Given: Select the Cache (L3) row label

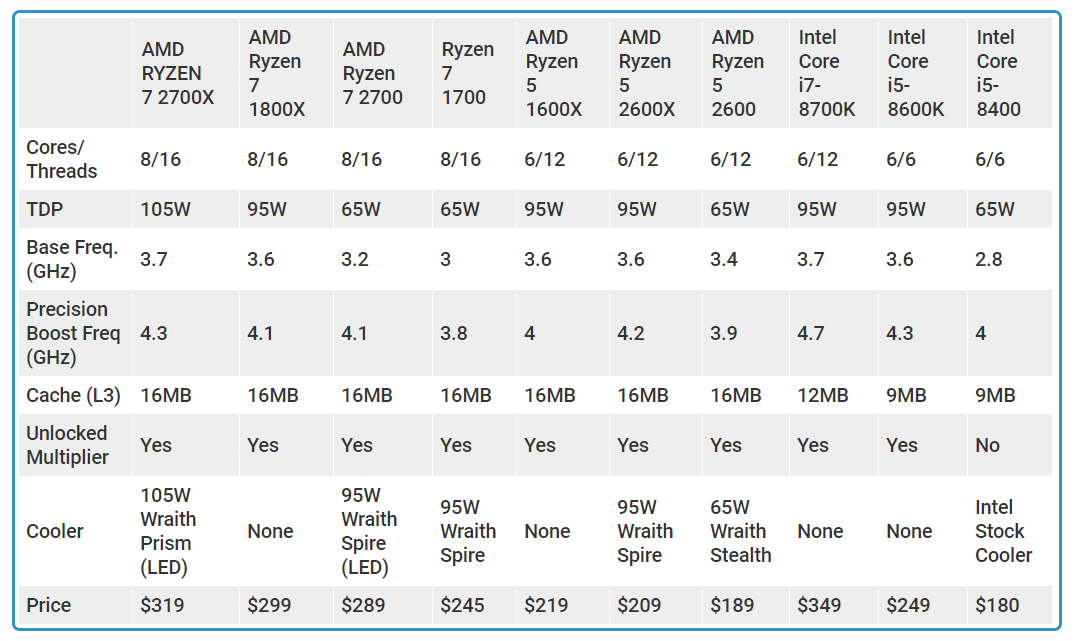Looking at the screenshot, I should [73, 395].
